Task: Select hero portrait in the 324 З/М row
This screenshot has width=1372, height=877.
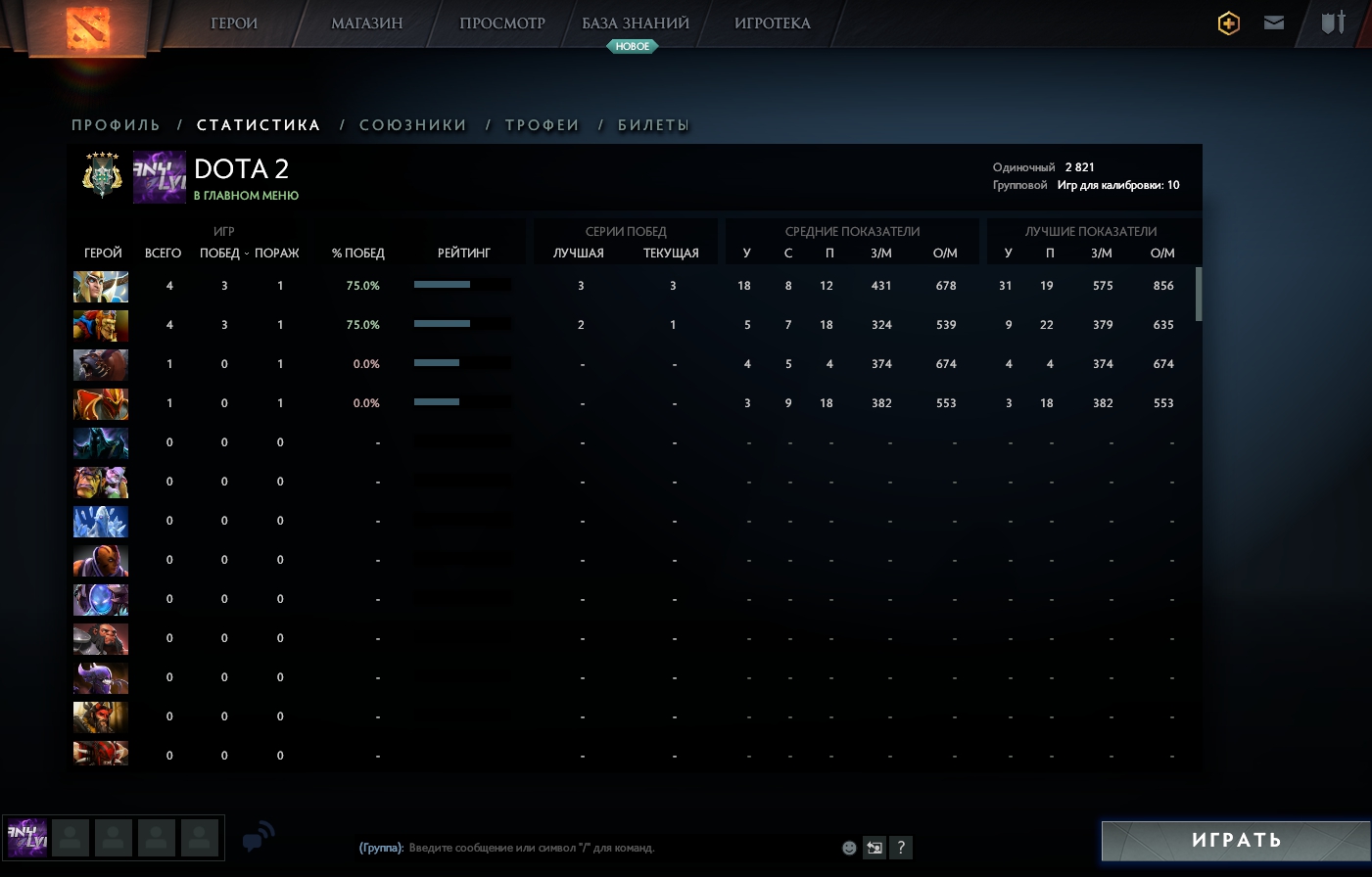Action: (x=101, y=326)
